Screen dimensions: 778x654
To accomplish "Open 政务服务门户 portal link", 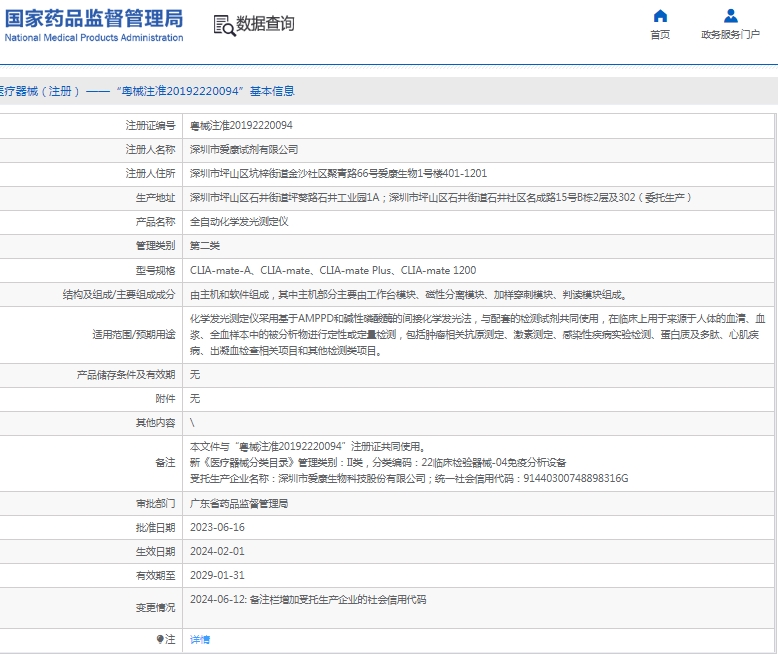I will click(x=730, y=34).
